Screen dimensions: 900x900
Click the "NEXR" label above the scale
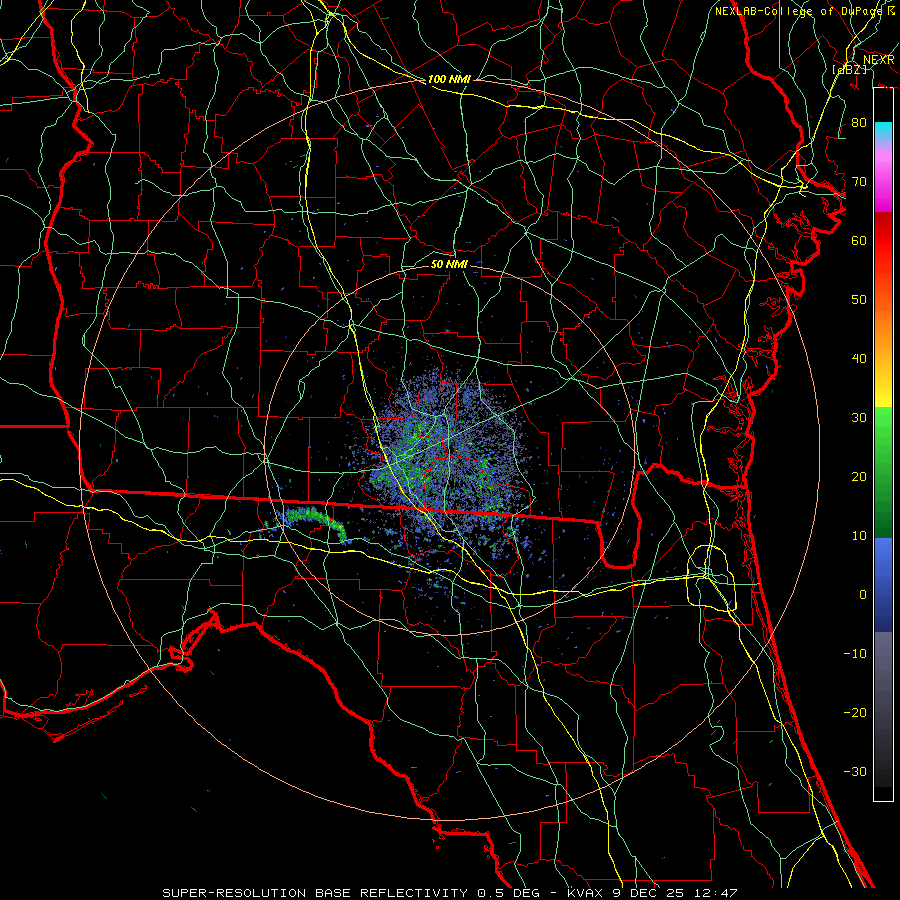point(879,60)
